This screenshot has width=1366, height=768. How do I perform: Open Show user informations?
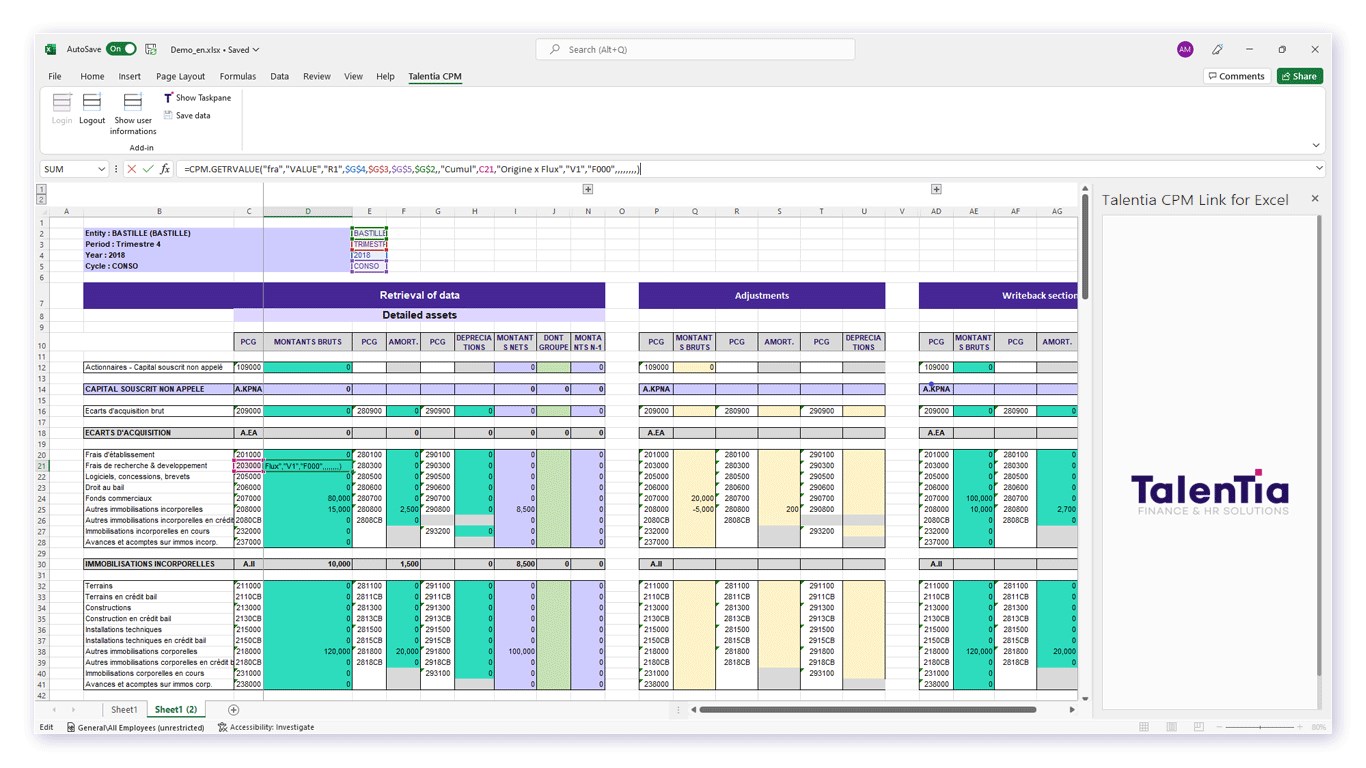(x=133, y=114)
